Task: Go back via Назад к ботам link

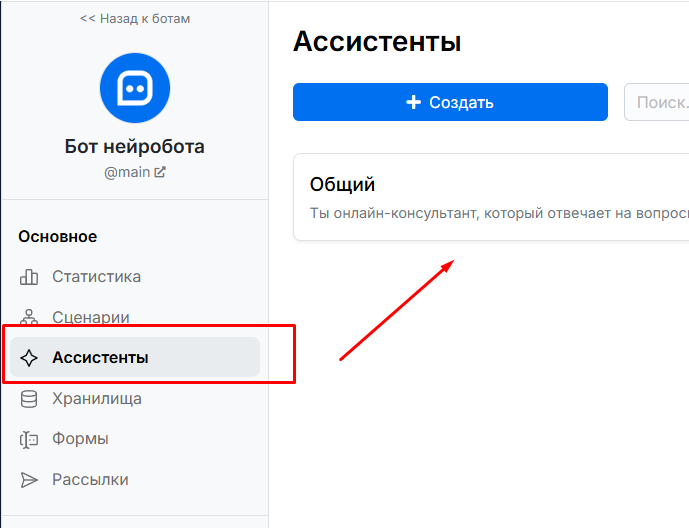Action: (135, 19)
